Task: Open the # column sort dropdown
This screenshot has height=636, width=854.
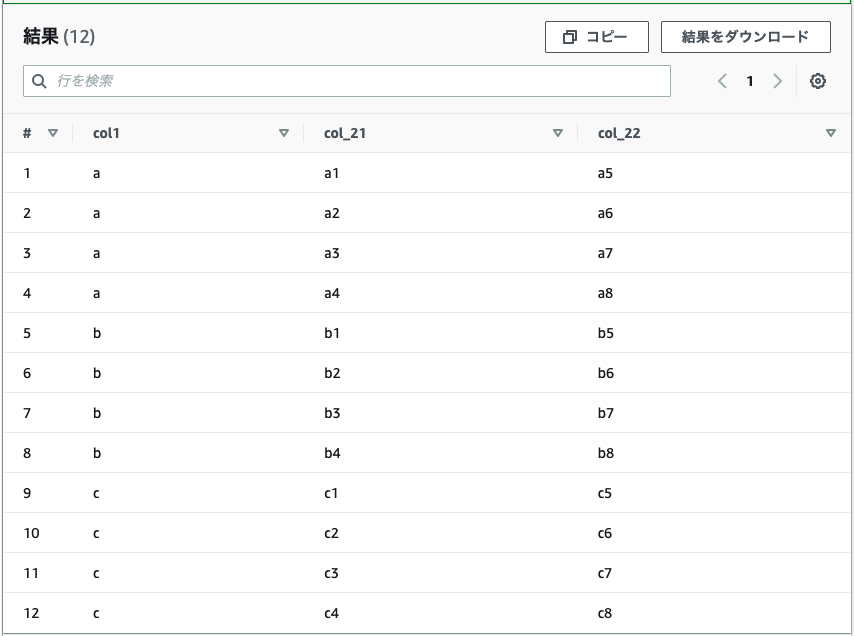Action: (54, 132)
